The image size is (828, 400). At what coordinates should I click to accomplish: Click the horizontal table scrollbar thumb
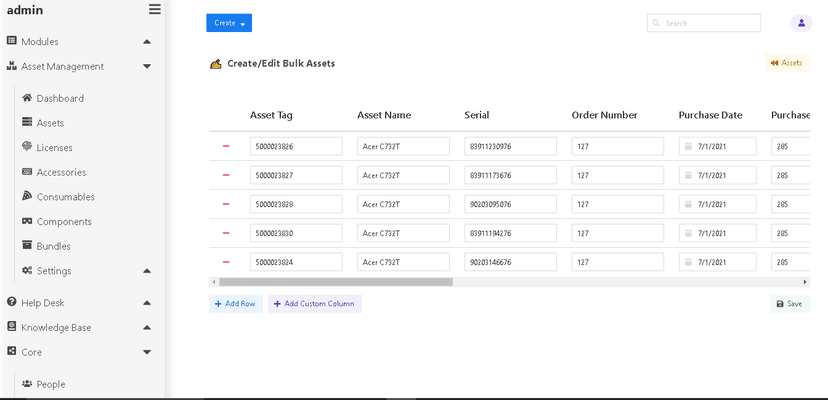[x=336, y=282]
